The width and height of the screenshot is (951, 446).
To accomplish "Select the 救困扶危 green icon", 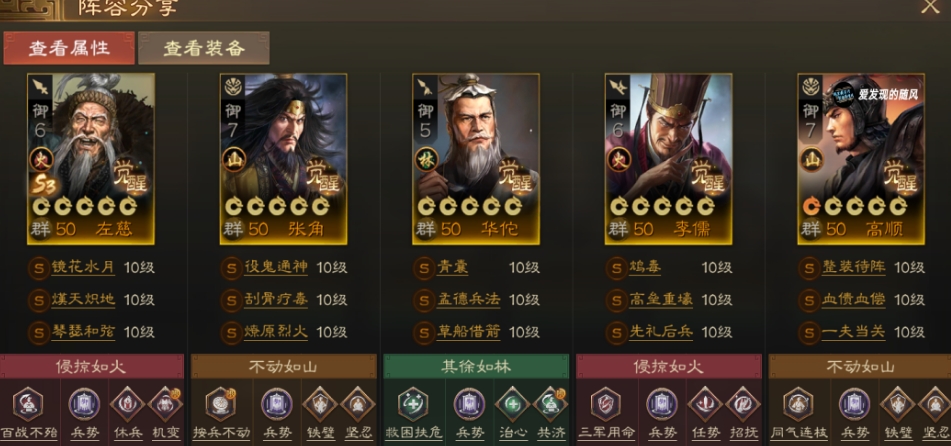I will (413, 404).
